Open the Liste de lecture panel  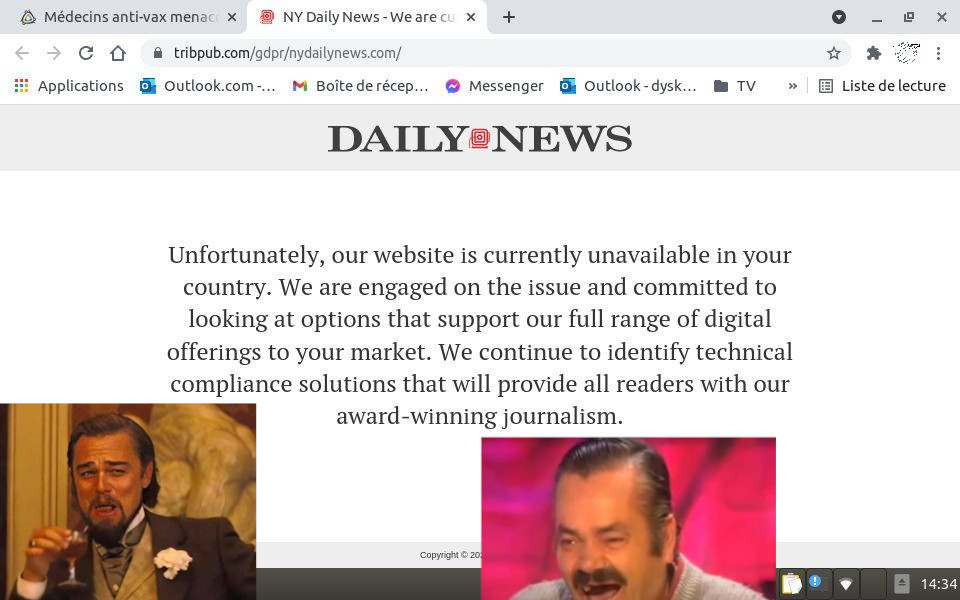click(x=882, y=86)
